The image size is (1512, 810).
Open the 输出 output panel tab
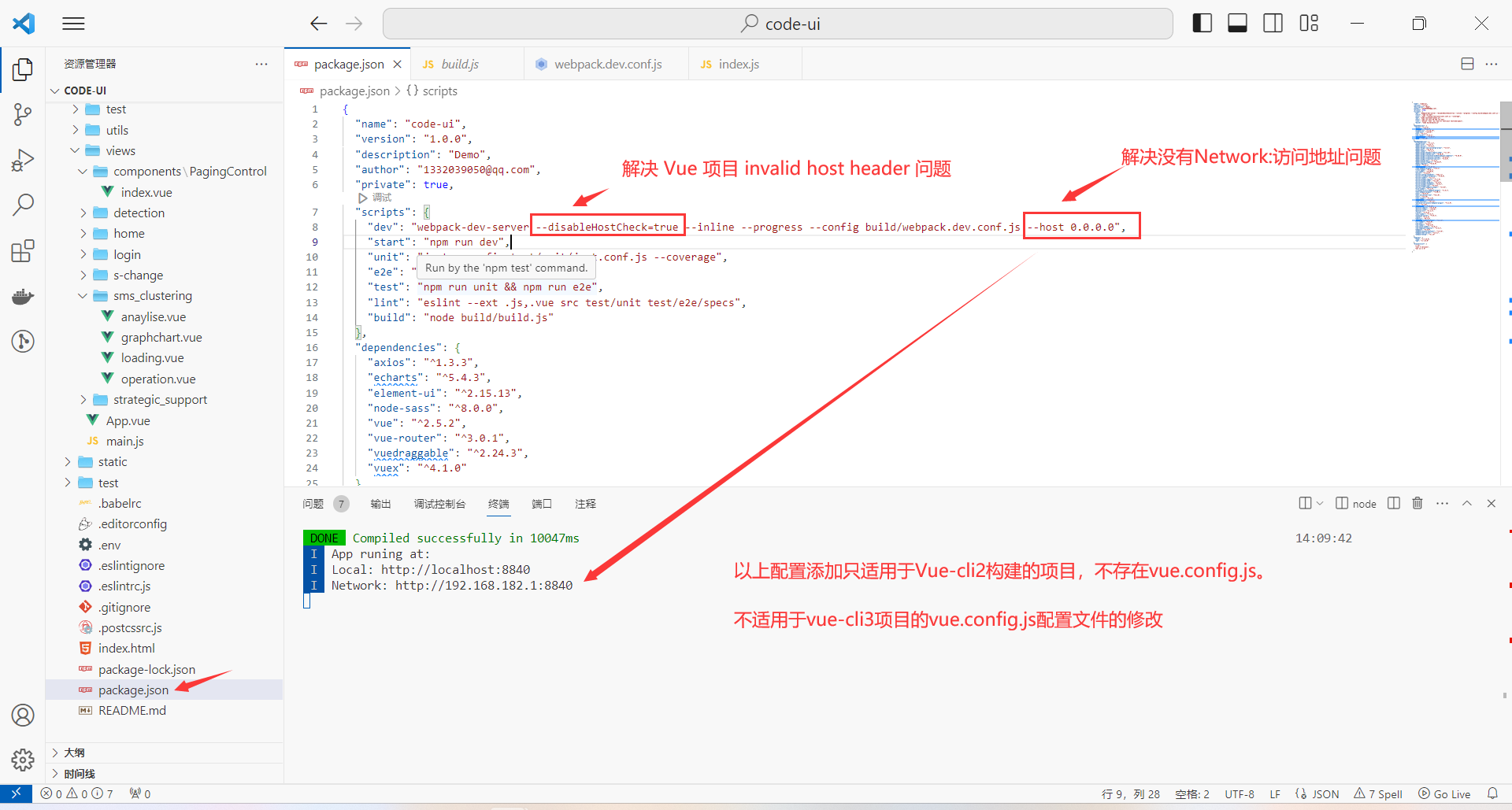[380, 504]
